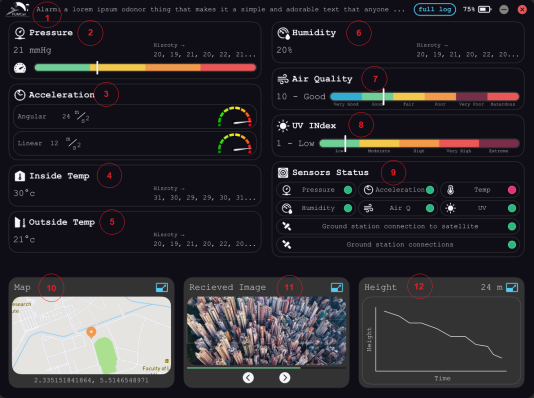Click the Temp sensor thermometer icon
The width and height of the screenshot is (534, 398).
(x=451, y=190)
